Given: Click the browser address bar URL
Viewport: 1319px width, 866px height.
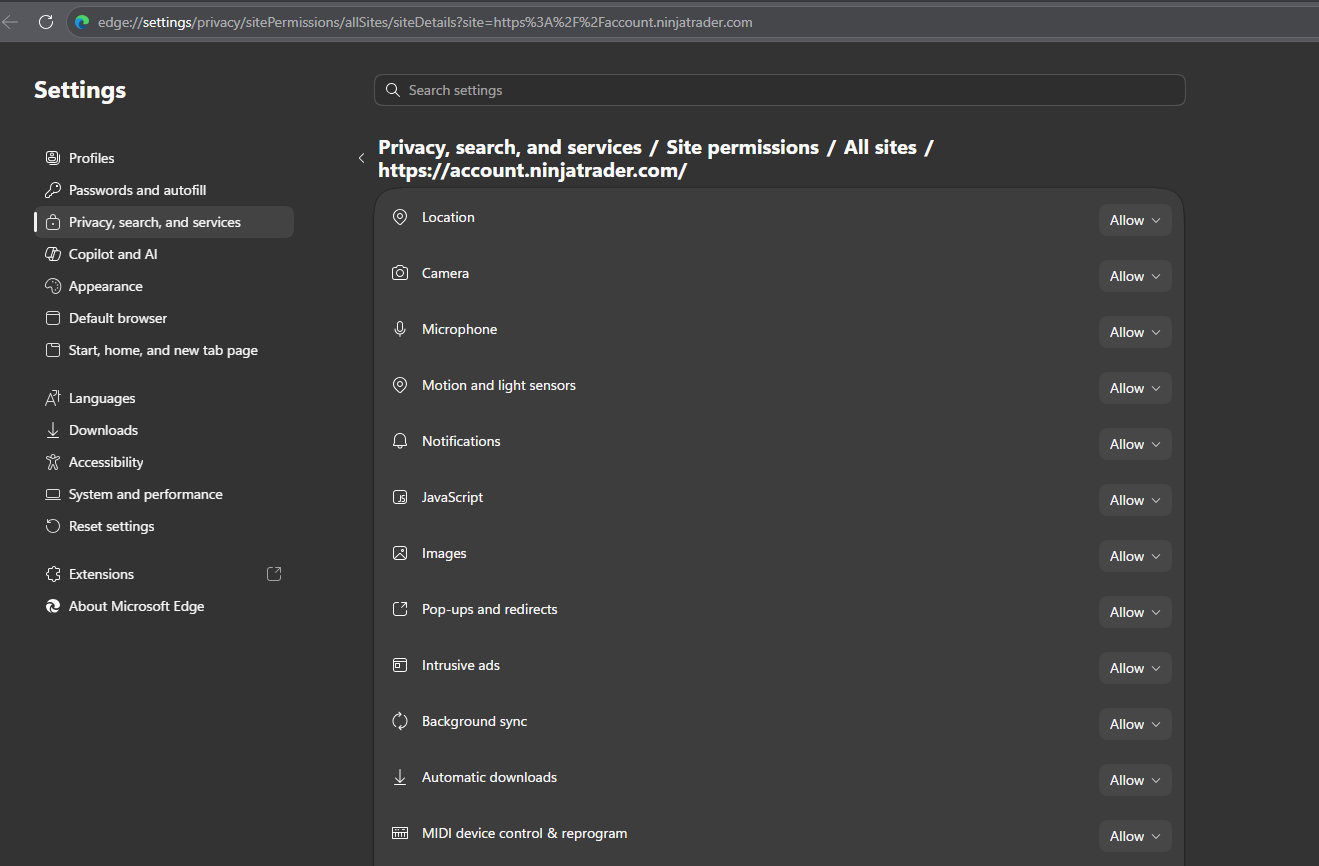Looking at the screenshot, I should pyautogui.click(x=425, y=22).
